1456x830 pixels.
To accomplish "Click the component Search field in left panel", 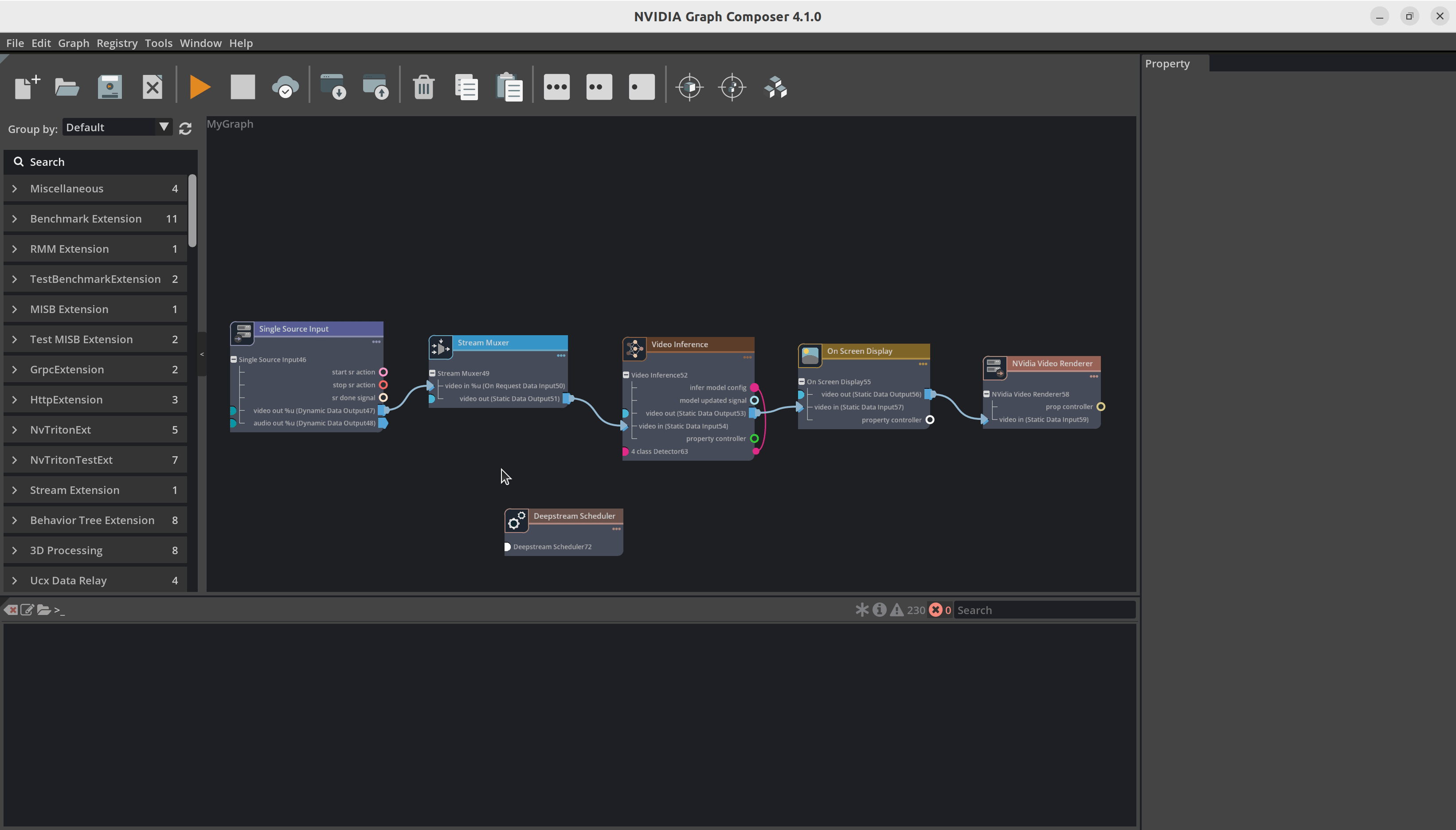I will pos(100,162).
